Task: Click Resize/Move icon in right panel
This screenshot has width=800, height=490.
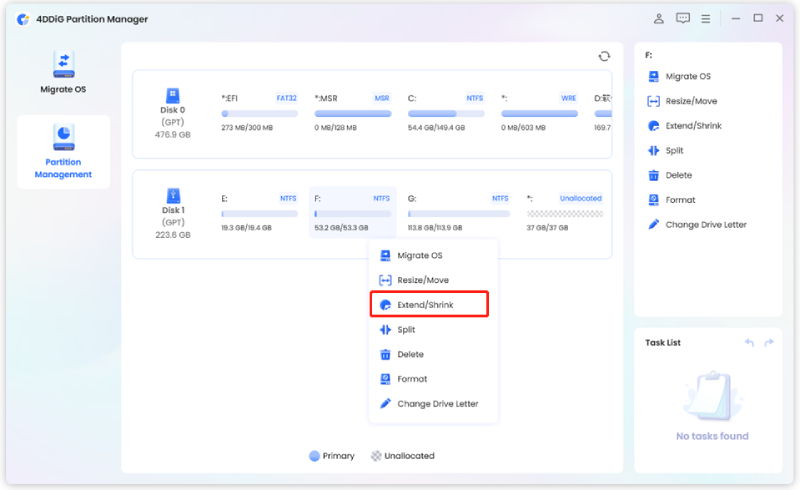Action: pyautogui.click(x=654, y=101)
